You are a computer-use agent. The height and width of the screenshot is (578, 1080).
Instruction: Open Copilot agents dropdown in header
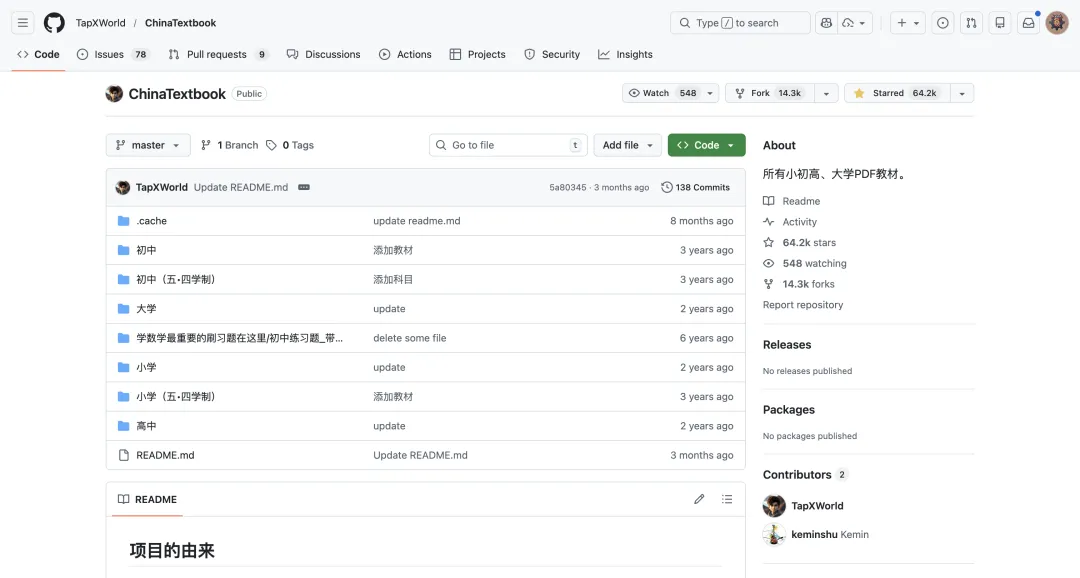point(855,23)
